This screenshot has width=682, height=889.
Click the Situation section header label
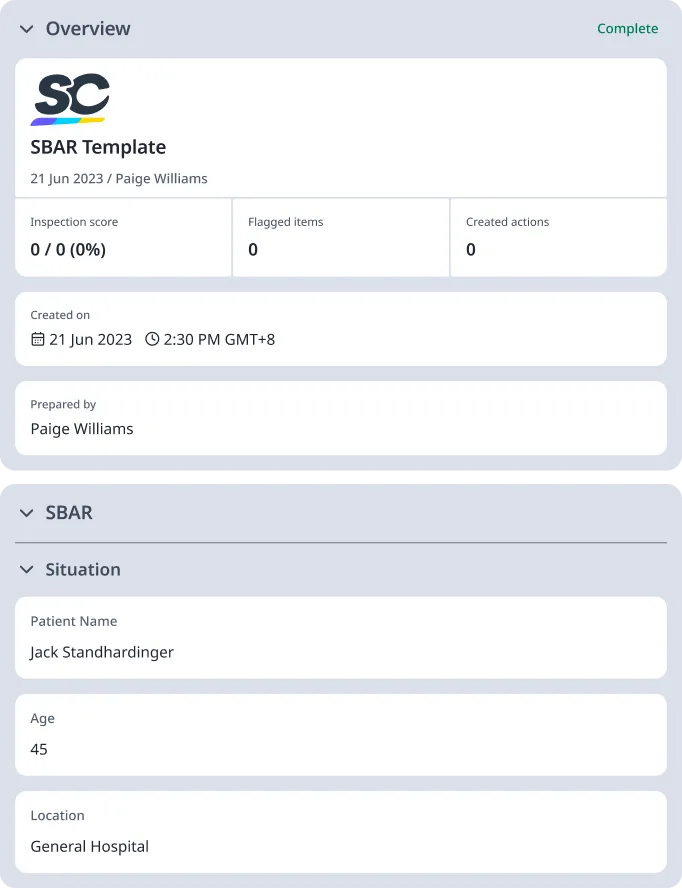click(x=82, y=569)
